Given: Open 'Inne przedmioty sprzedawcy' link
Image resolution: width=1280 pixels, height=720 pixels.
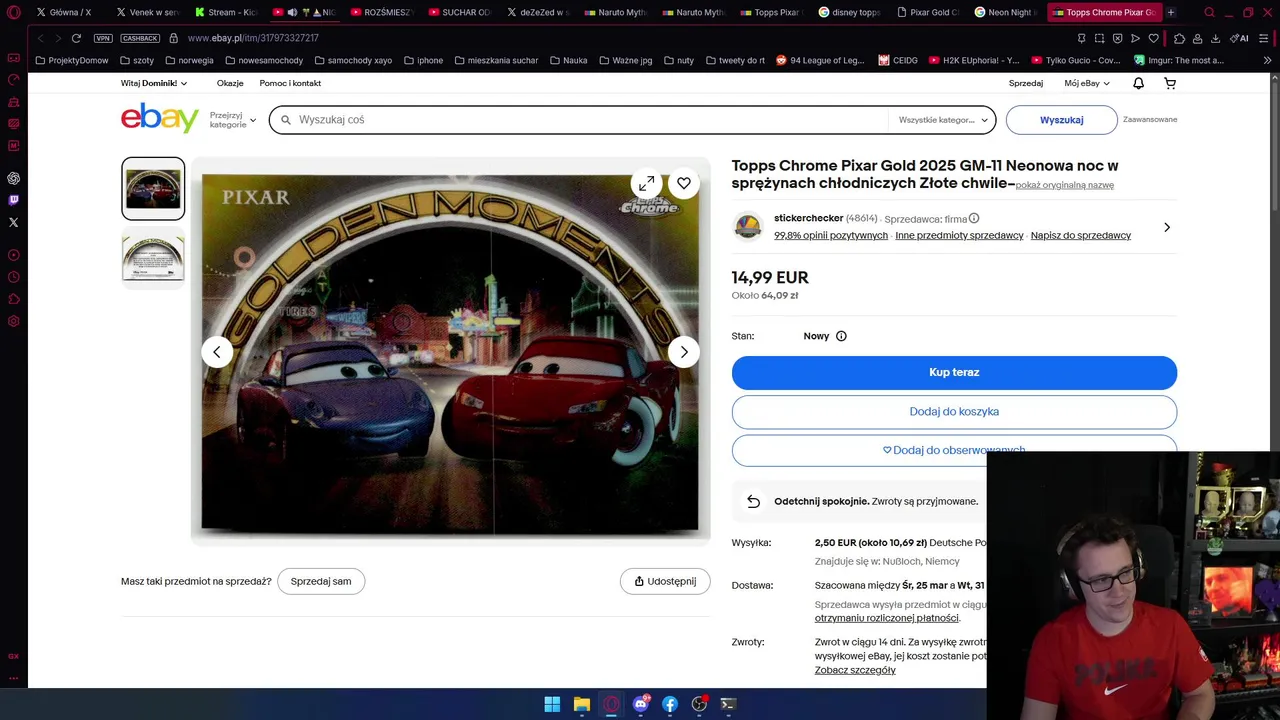Looking at the screenshot, I should (959, 235).
